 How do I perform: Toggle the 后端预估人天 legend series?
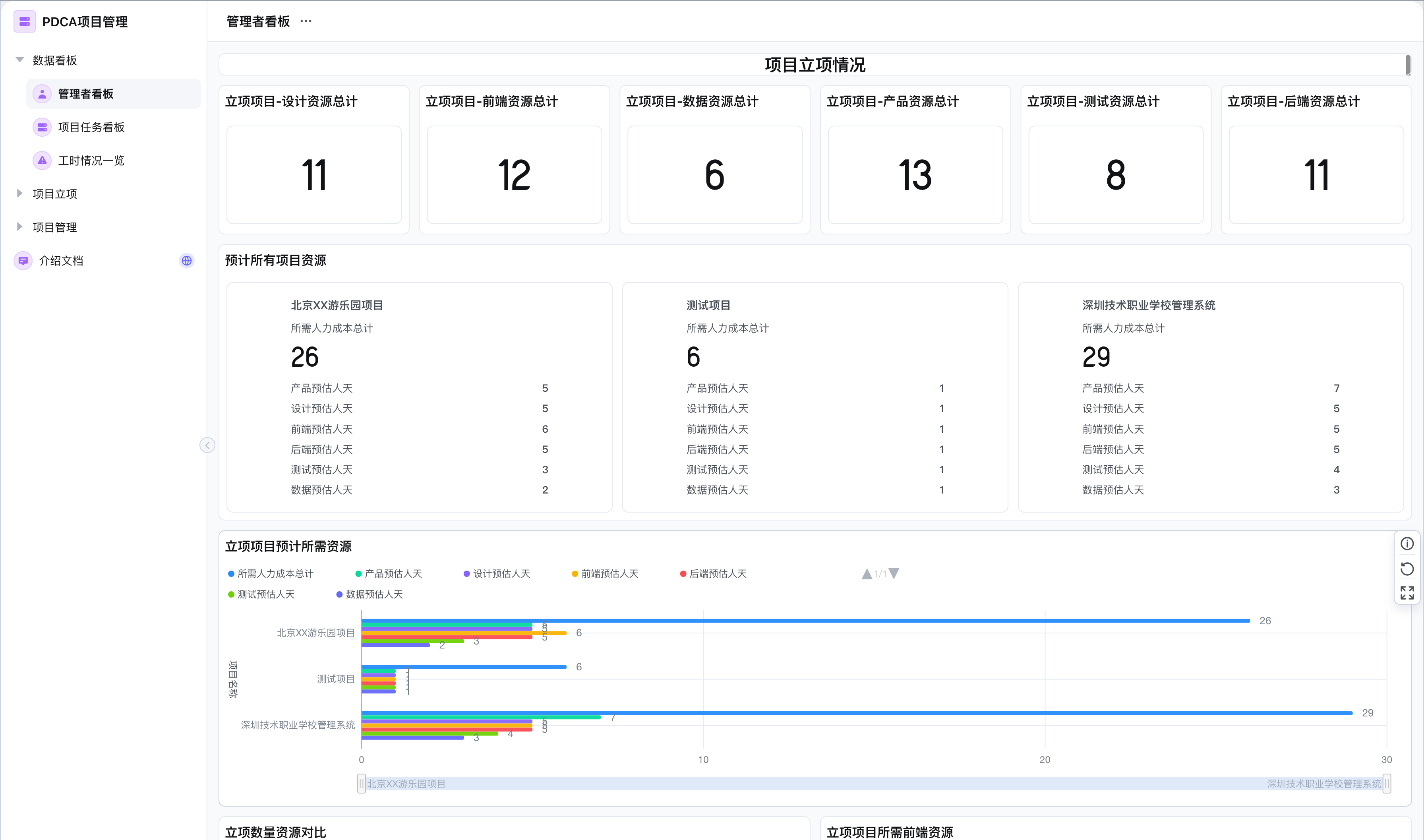713,574
